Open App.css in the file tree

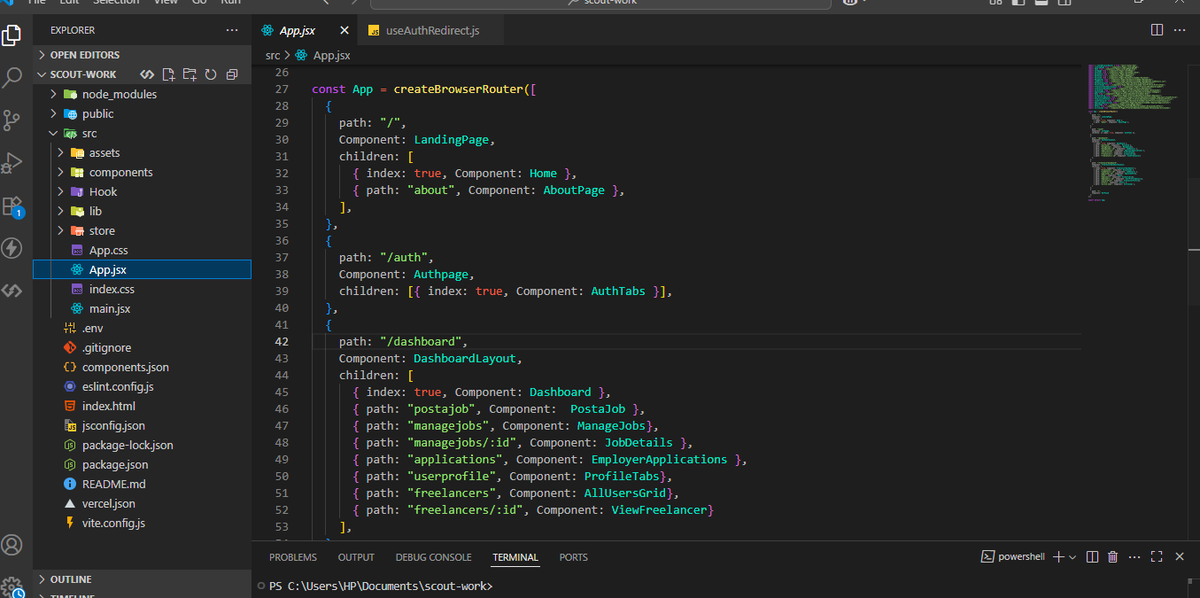(142, 250)
